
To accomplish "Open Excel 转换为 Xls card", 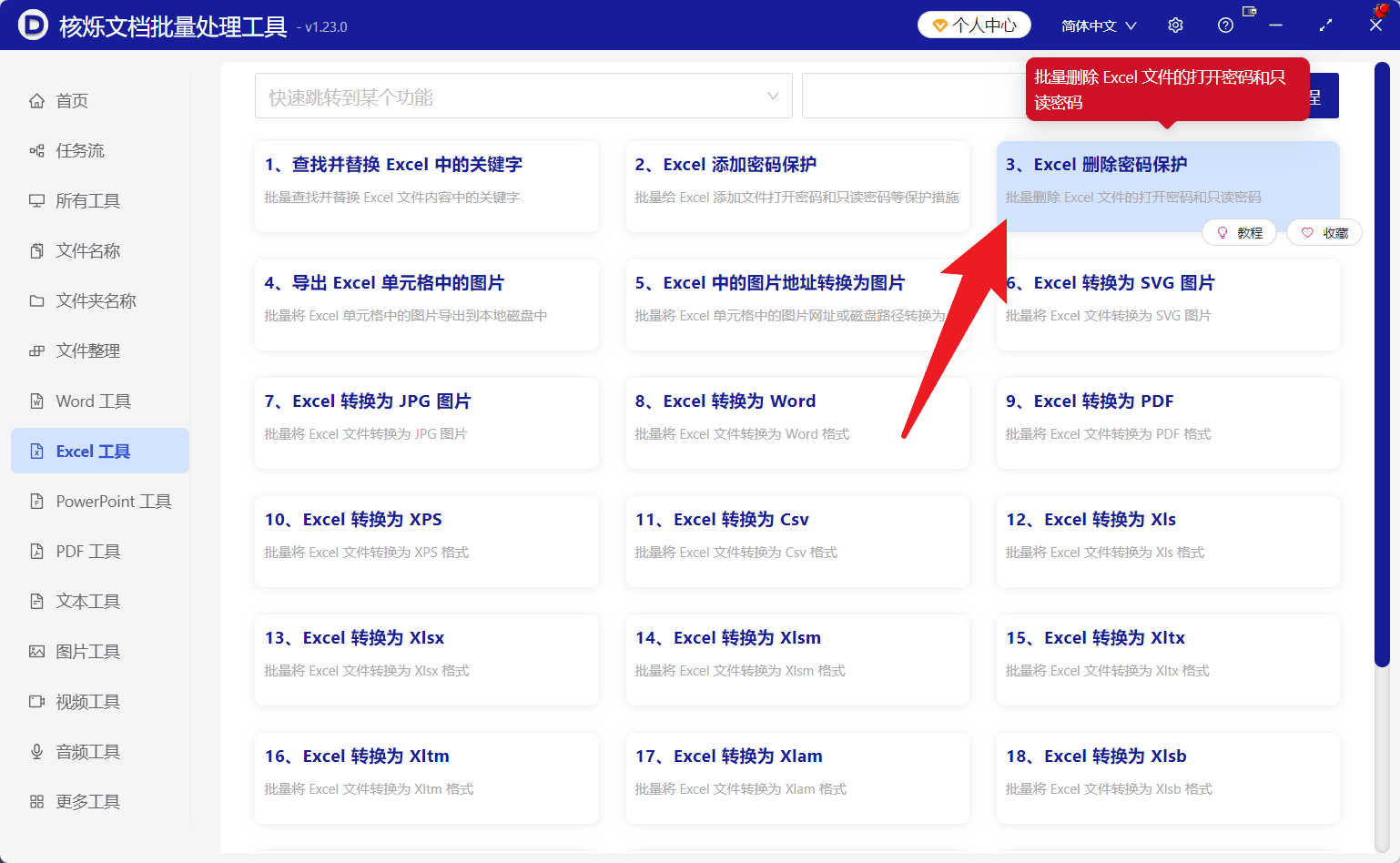I will pyautogui.click(x=1168, y=542).
